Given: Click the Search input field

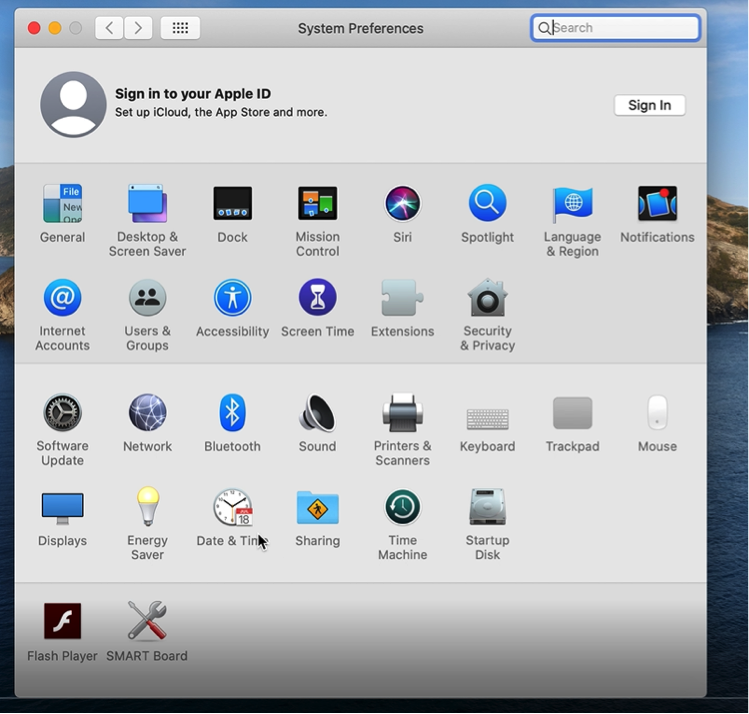Looking at the screenshot, I should (x=622, y=28).
